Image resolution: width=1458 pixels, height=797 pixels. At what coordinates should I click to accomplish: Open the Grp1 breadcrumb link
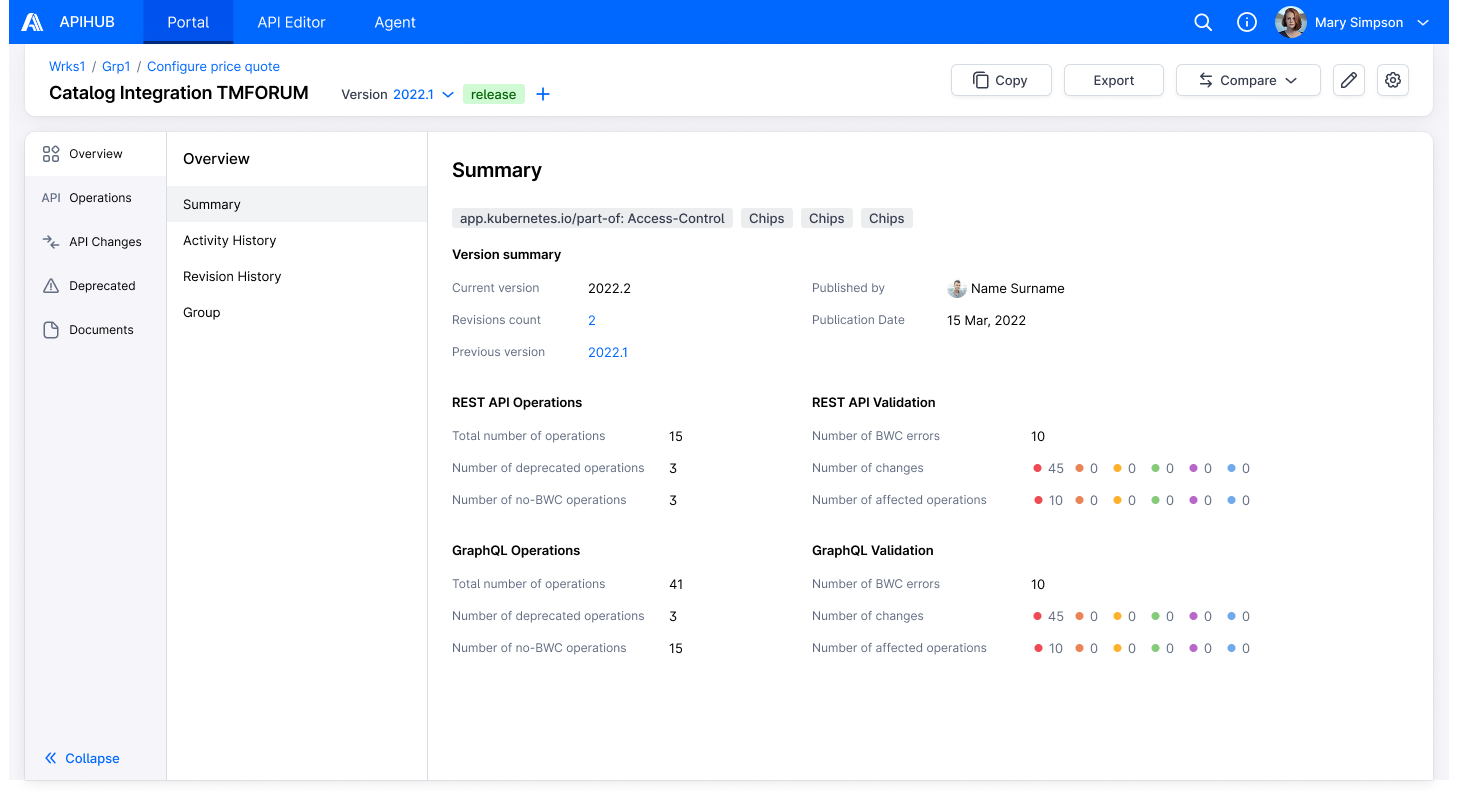click(x=116, y=67)
